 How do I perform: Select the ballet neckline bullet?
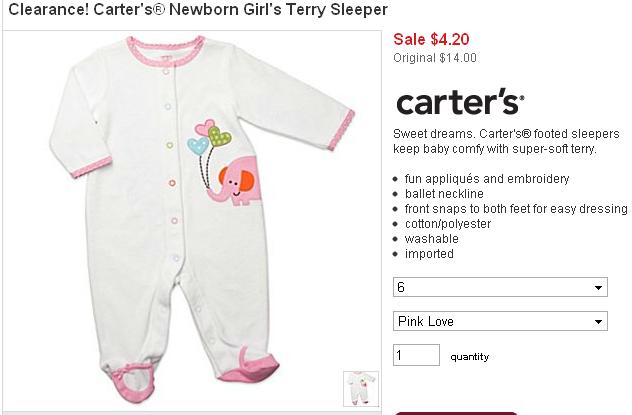(444, 194)
